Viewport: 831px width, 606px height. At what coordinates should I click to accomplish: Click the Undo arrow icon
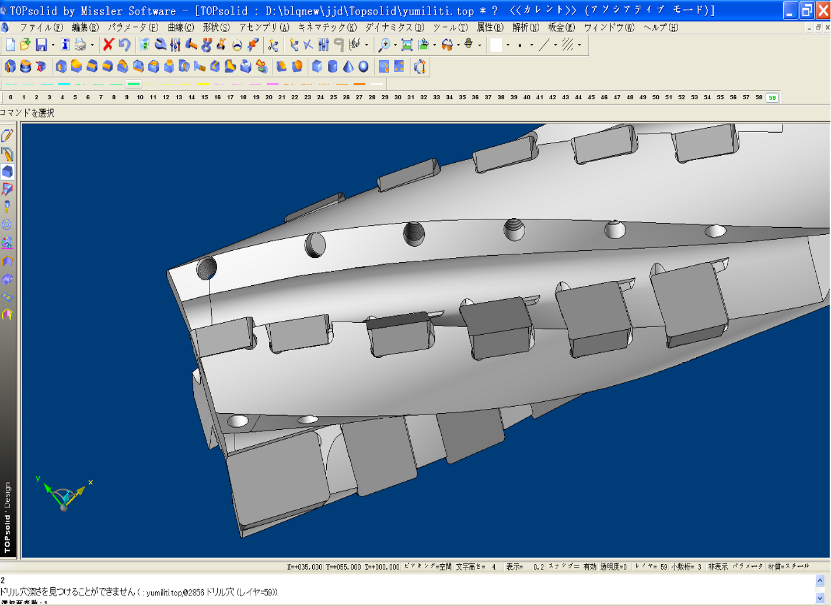(x=124, y=45)
